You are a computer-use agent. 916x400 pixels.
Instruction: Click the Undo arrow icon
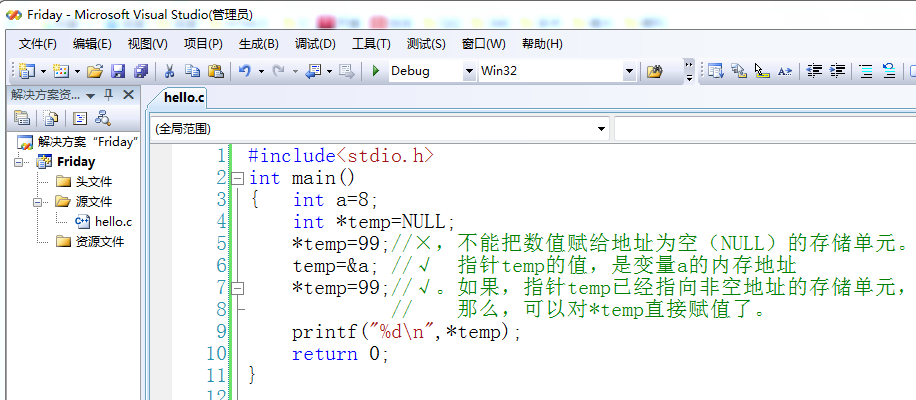pos(245,71)
